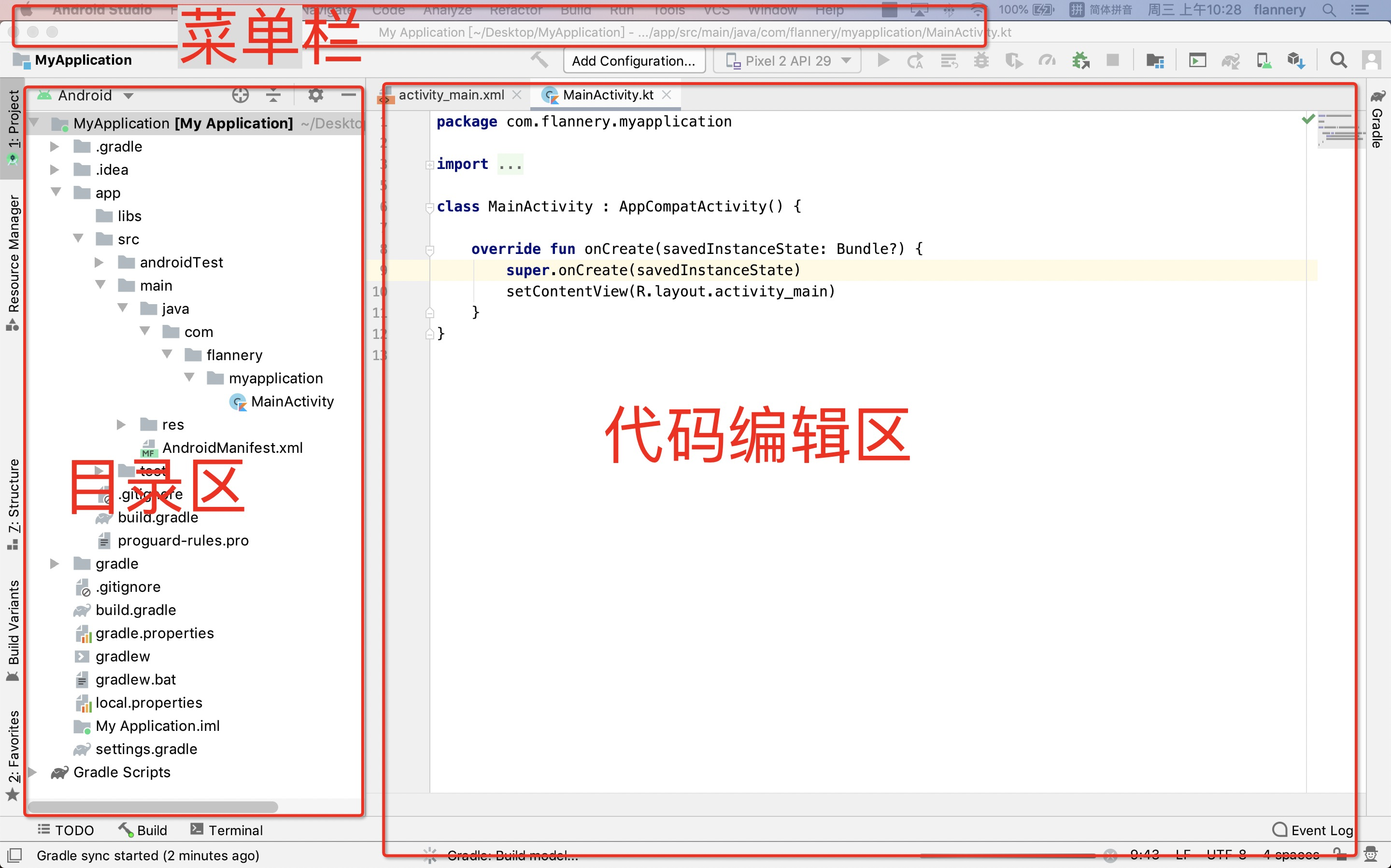Collapse the app folder

[x=56, y=192]
